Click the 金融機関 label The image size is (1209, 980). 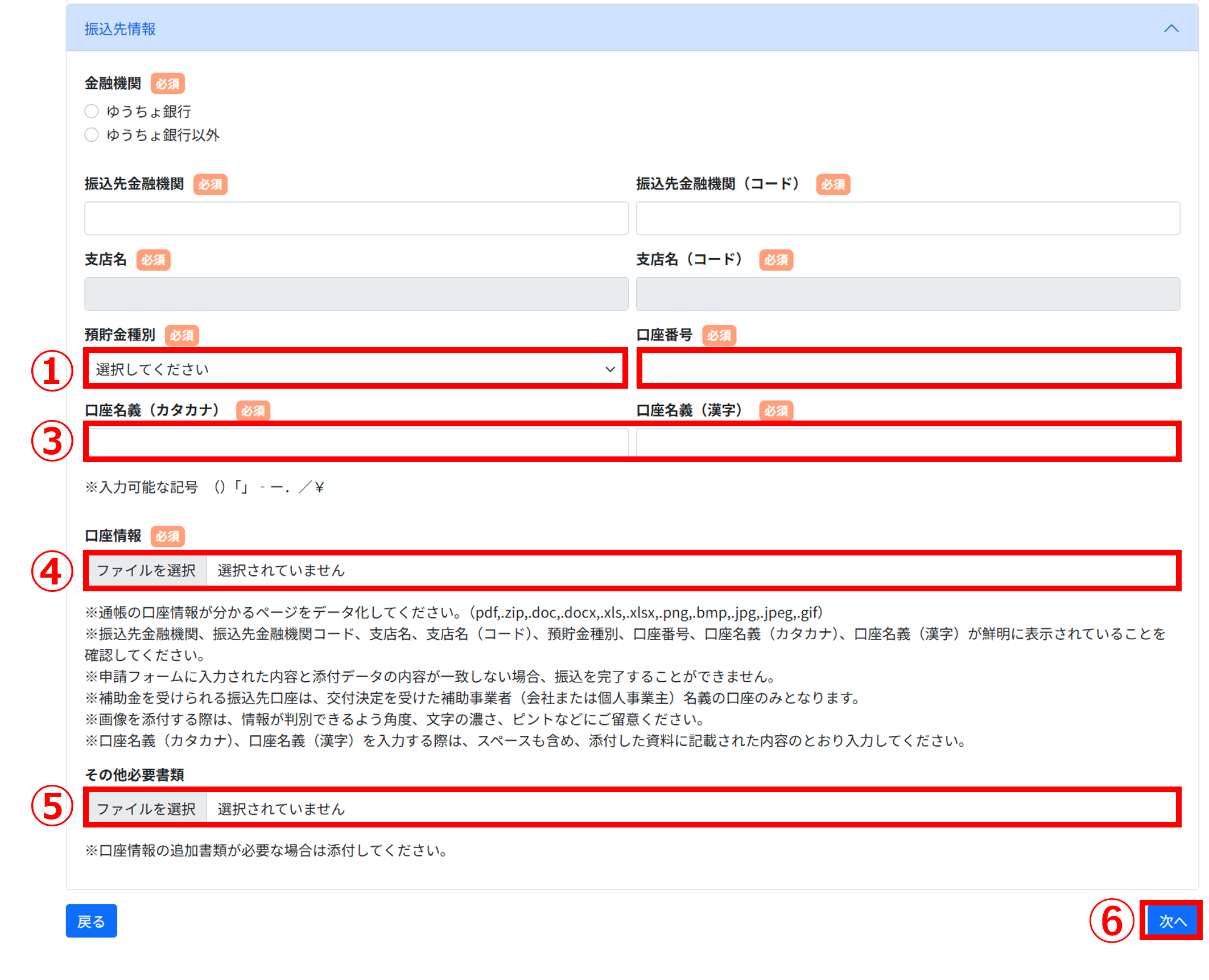click(113, 83)
